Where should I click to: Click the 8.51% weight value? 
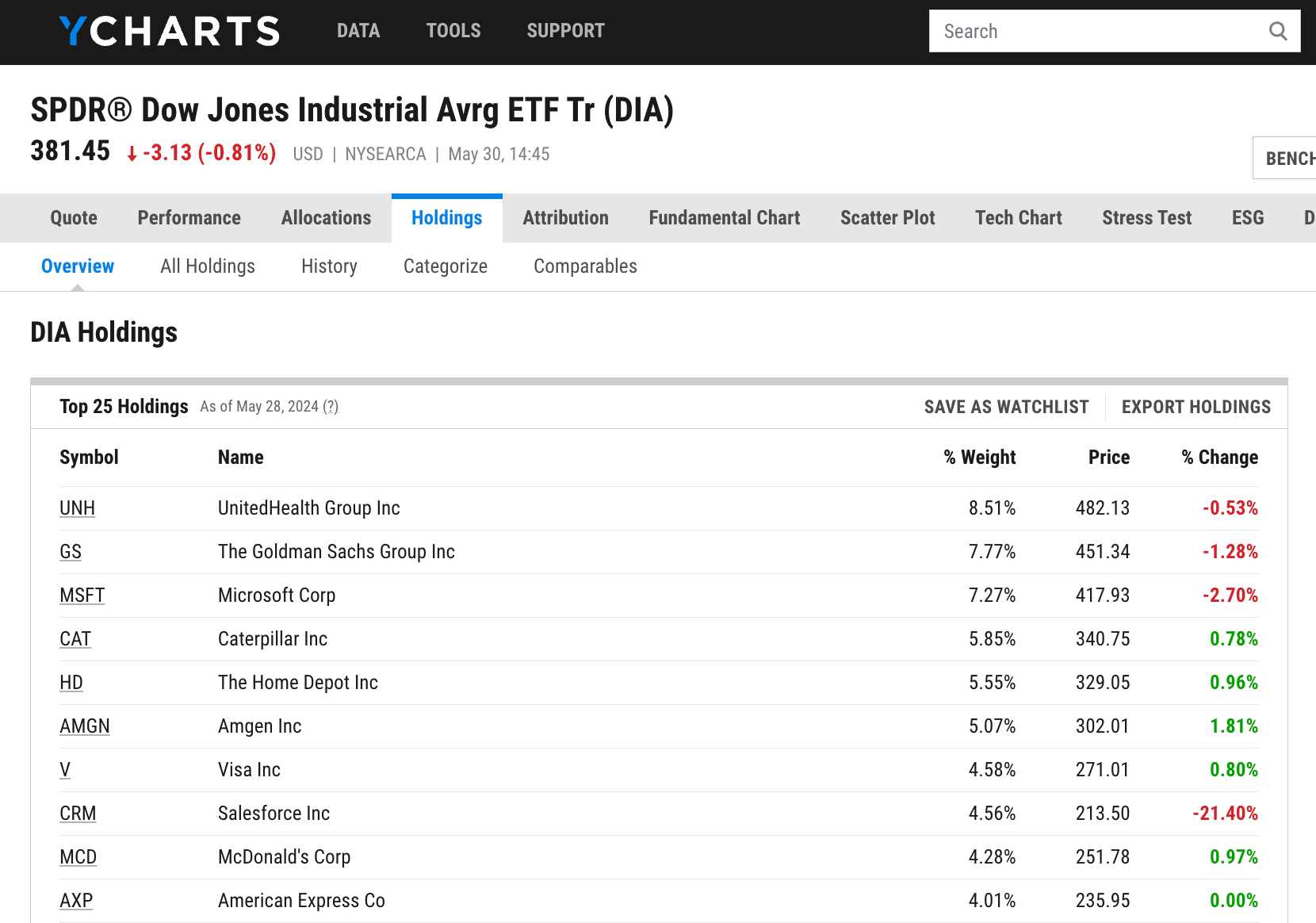[x=993, y=508]
